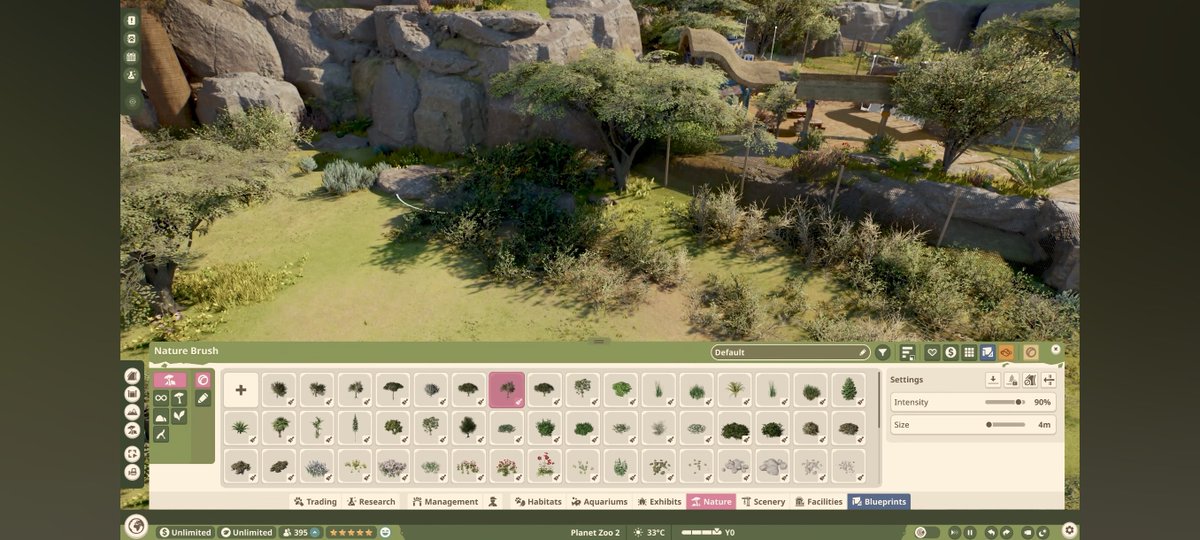The width and height of the screenshot is (1200, 540).
Task: Open the terrain mountain sidebar icon
Action: [132, 412]
